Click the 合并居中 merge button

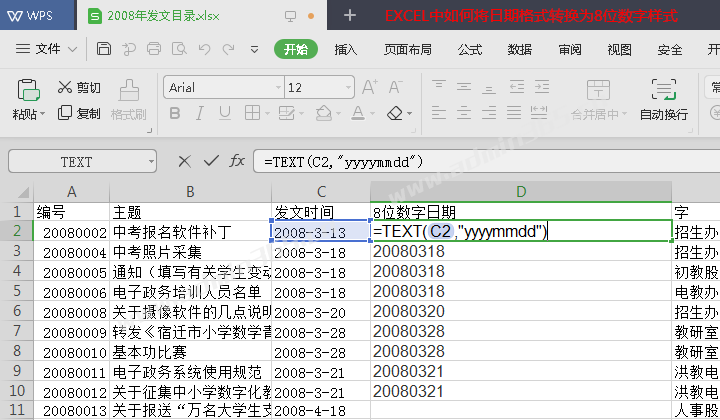[598, 100]
